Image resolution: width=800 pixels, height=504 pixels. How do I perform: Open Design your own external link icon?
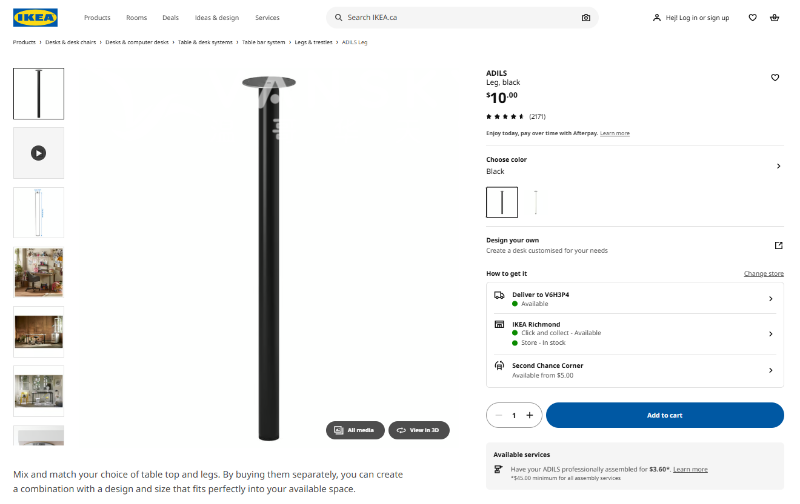pyautogui.click(x=778, y=245)
